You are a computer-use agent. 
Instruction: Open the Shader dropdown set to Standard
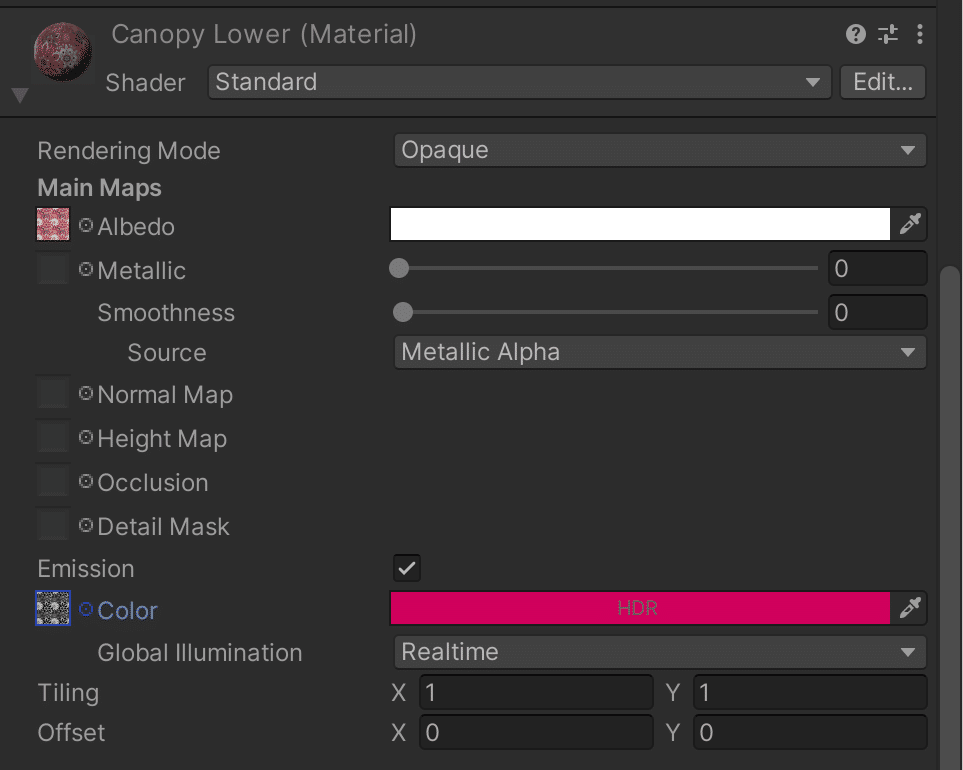tap(519, 82)
